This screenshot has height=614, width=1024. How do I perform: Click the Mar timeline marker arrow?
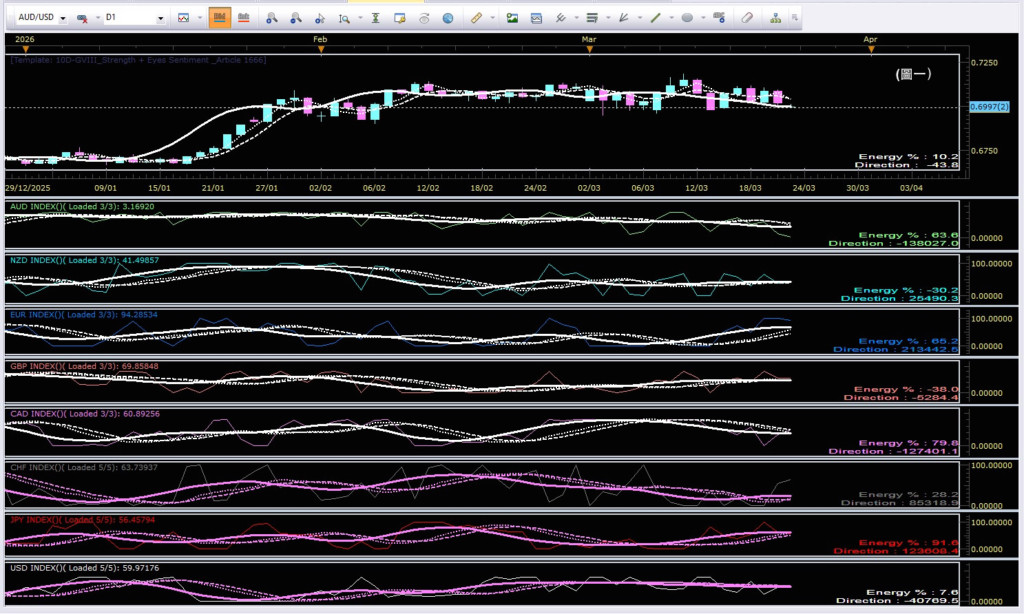[x=589, y=48]
